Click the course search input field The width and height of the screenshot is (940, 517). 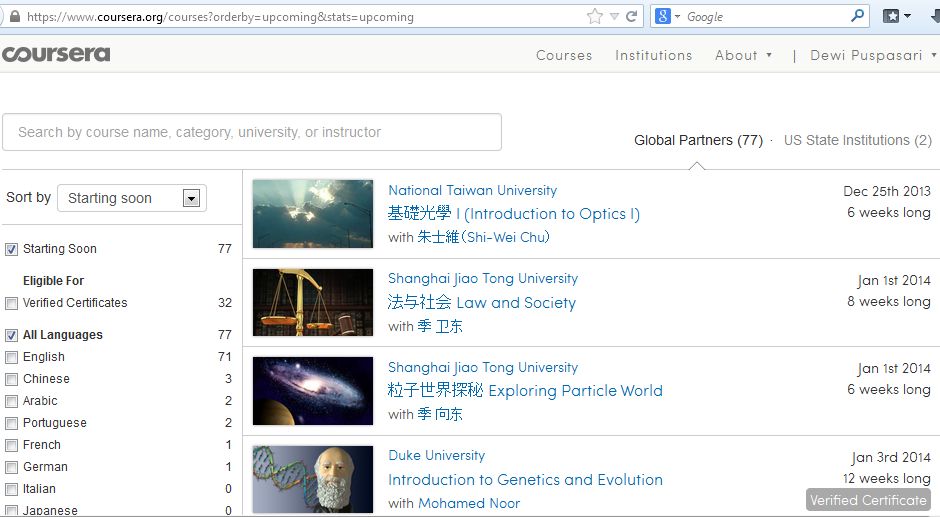pos(252,132)
